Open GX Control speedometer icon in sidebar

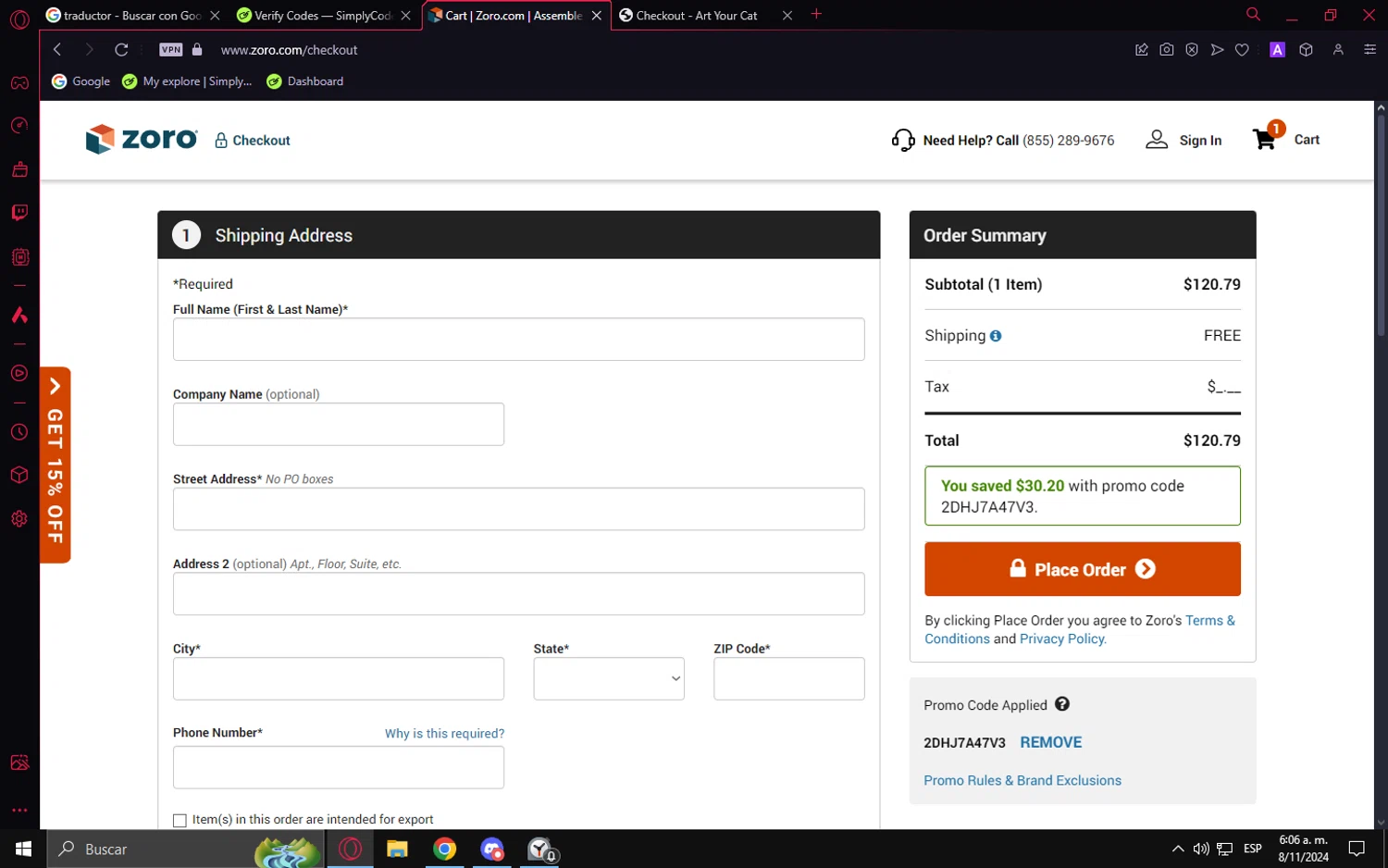[x=19, y=126]
